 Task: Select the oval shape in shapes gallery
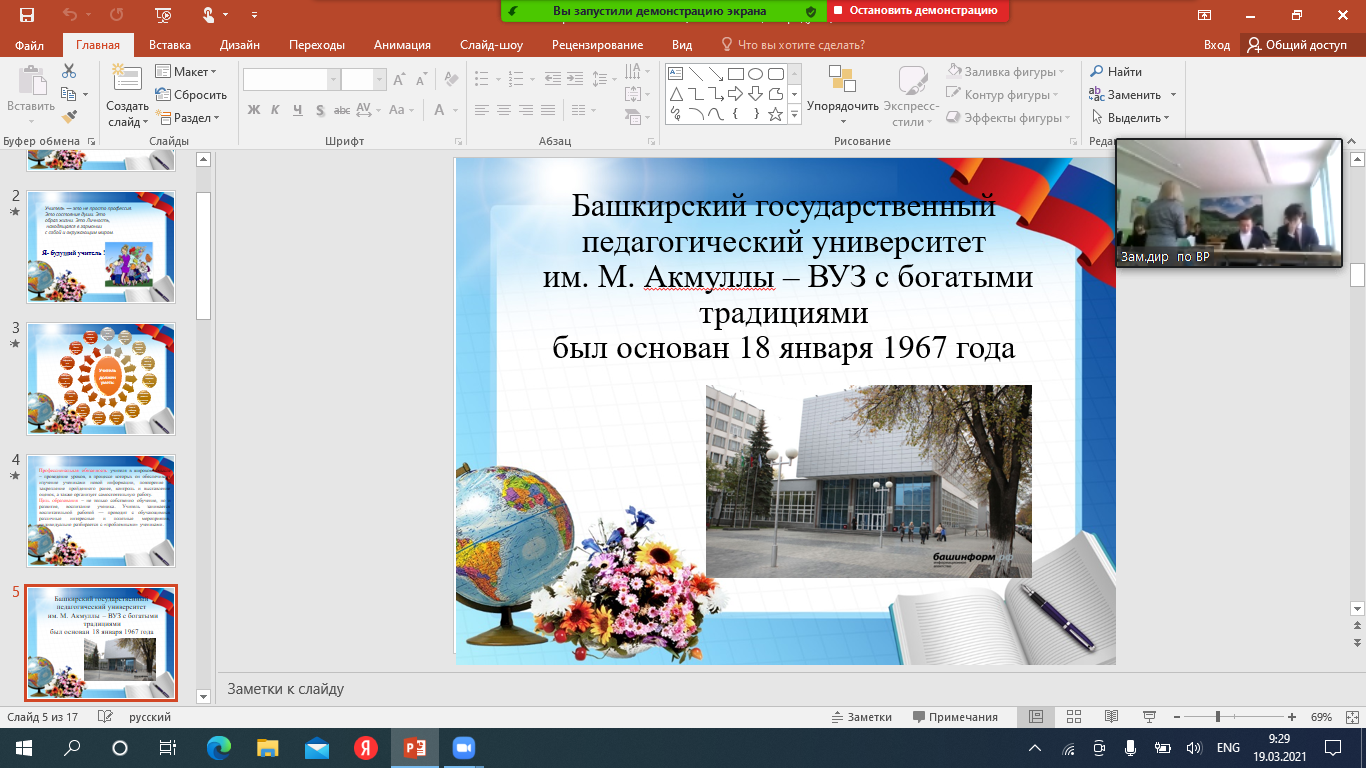[x=756, y=73]
